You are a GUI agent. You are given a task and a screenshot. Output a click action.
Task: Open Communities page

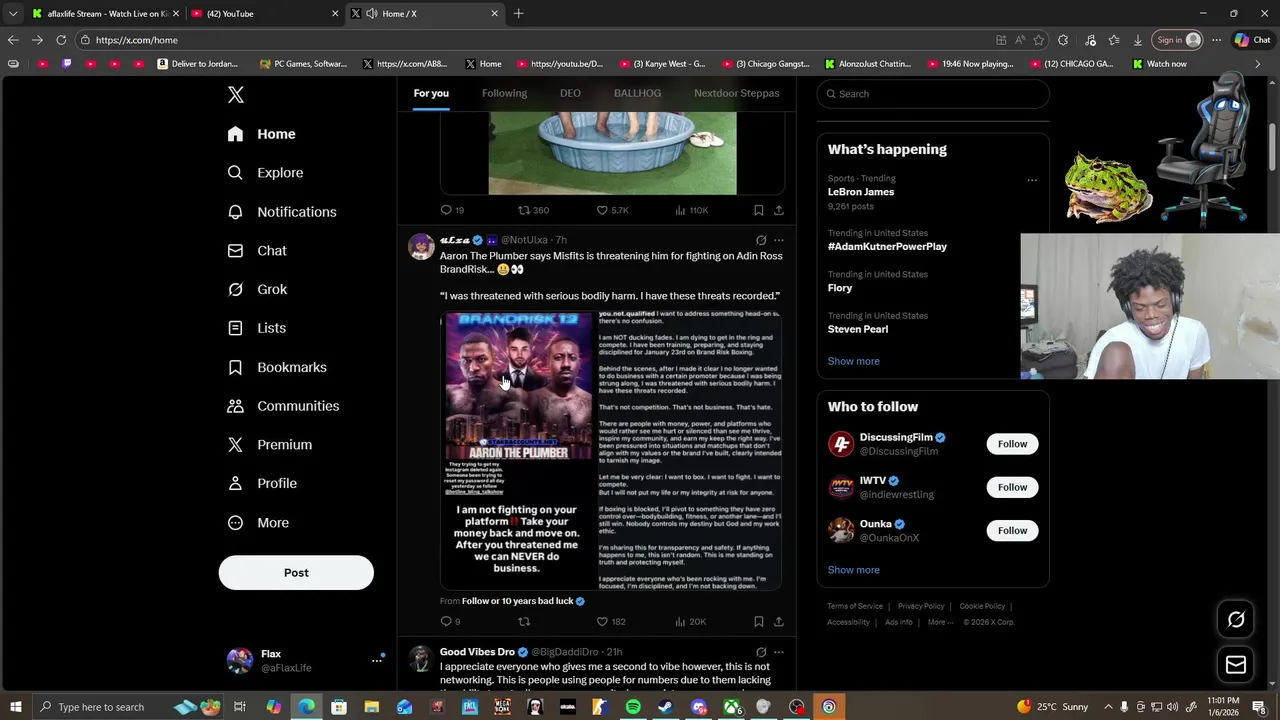[283, 406]
